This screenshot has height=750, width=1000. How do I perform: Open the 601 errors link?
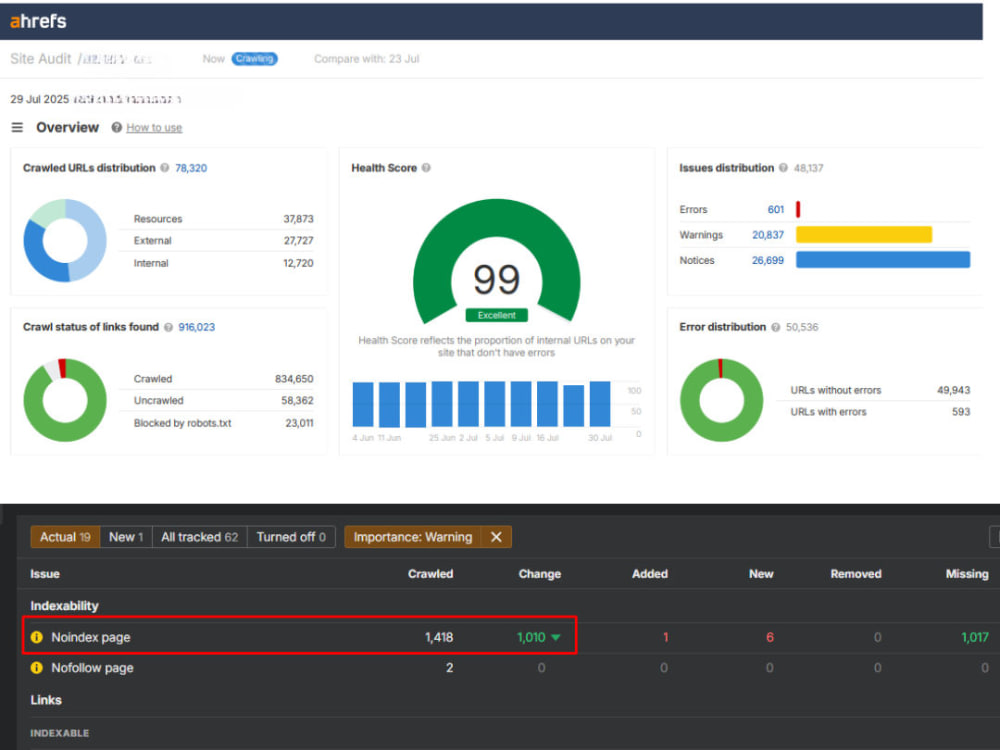click(x=776, y=209)
